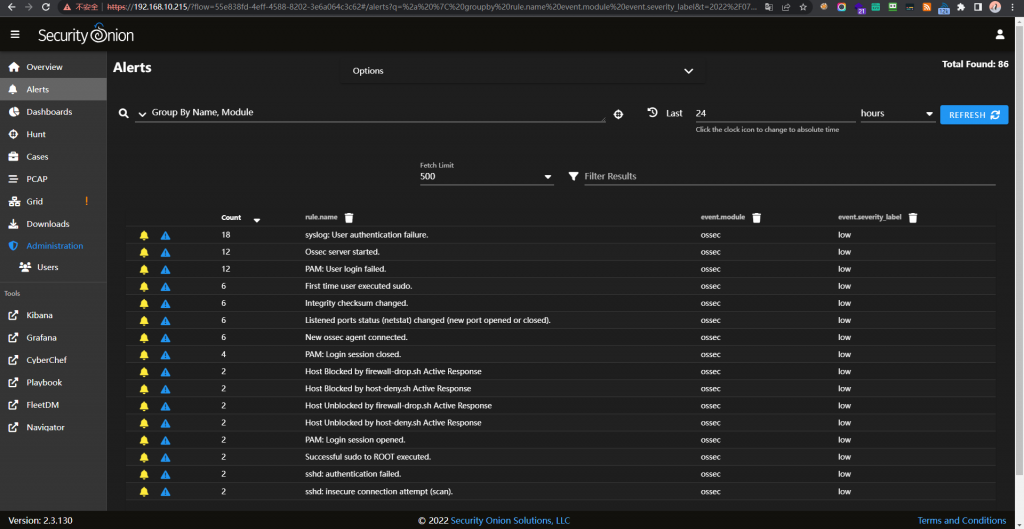Image resolution: width=1024 pixels, height=529 pixels.
Task: Acknowledge sshd insecure connection attempt bell
Action: click(144, 491)
